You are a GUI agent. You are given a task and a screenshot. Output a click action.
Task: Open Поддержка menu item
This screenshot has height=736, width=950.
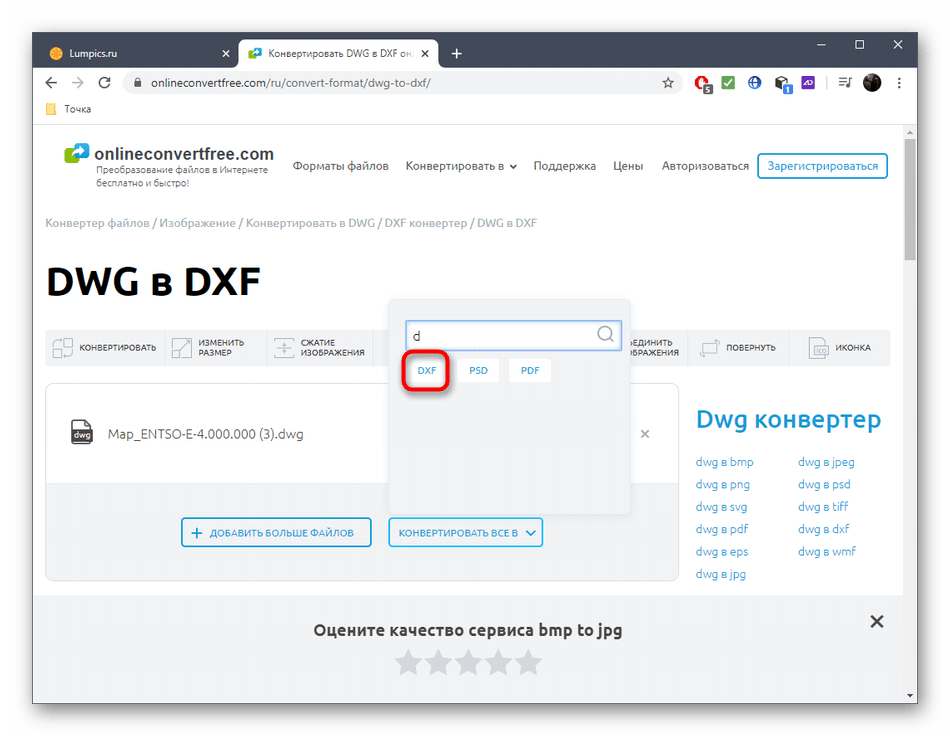[565, 166]
